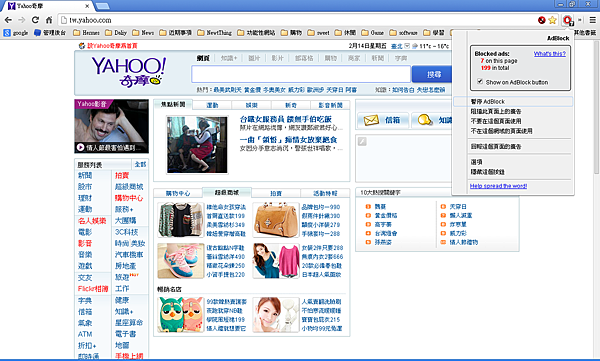Open the google bookmark

(16, 33)
